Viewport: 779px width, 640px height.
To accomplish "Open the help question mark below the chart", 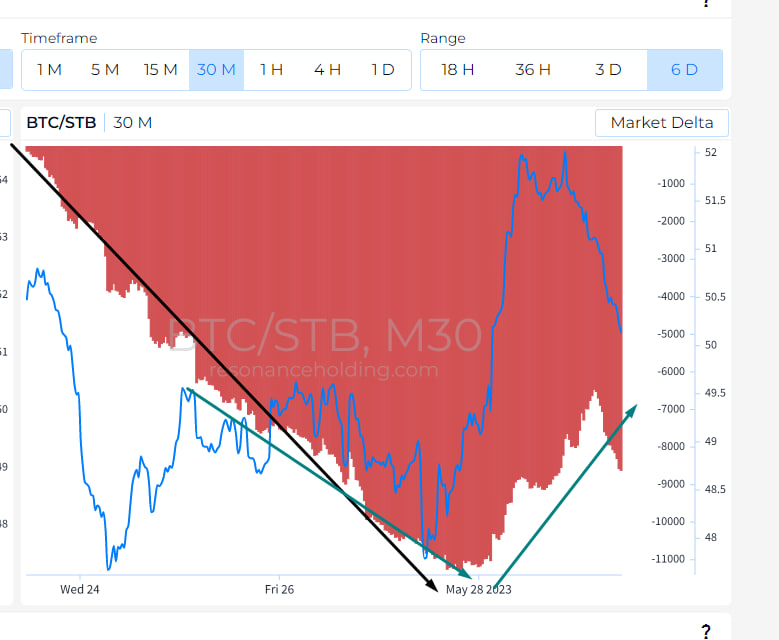I will (706, 631).
